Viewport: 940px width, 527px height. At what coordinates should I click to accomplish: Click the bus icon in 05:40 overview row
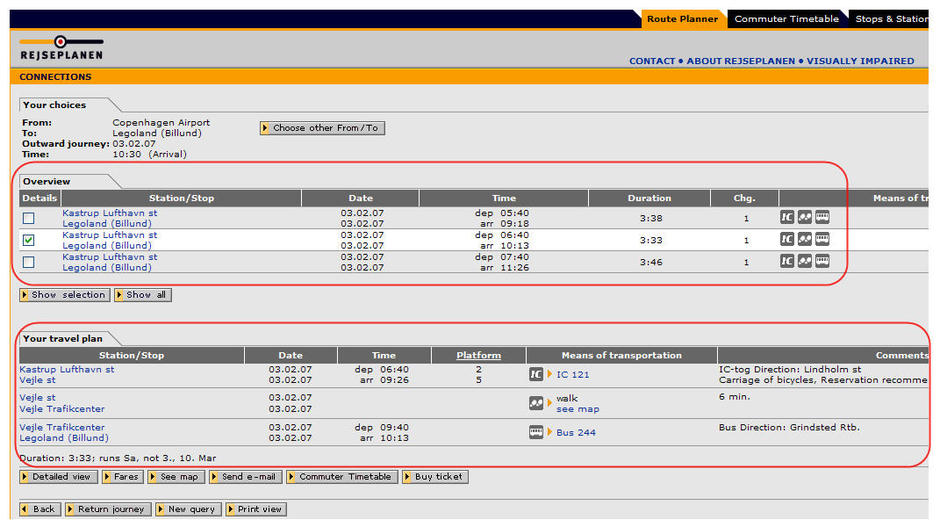[822, 217]
